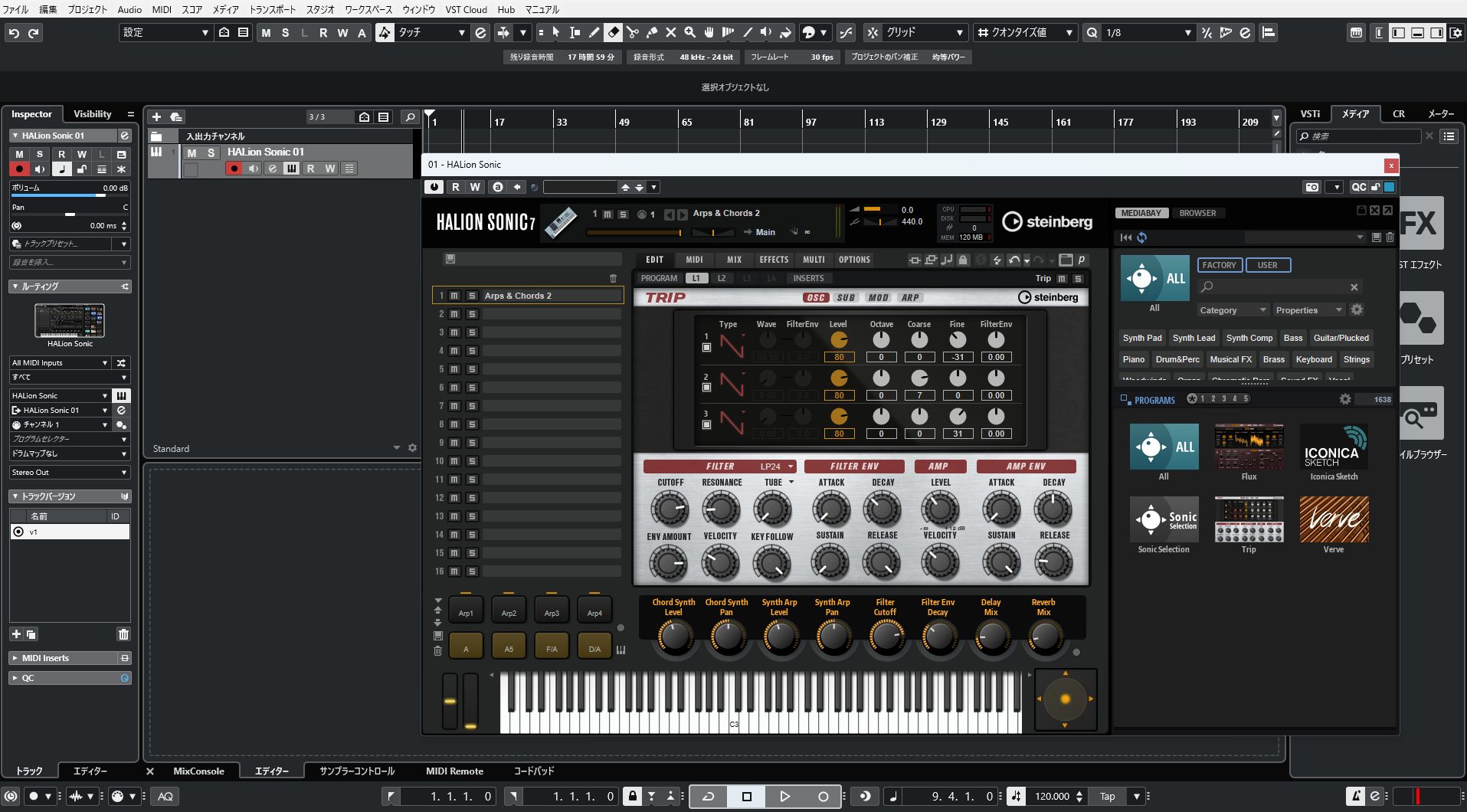Open the track list search magnifier
This screenshot has width=1467, height=812.
tap(410, 116)
